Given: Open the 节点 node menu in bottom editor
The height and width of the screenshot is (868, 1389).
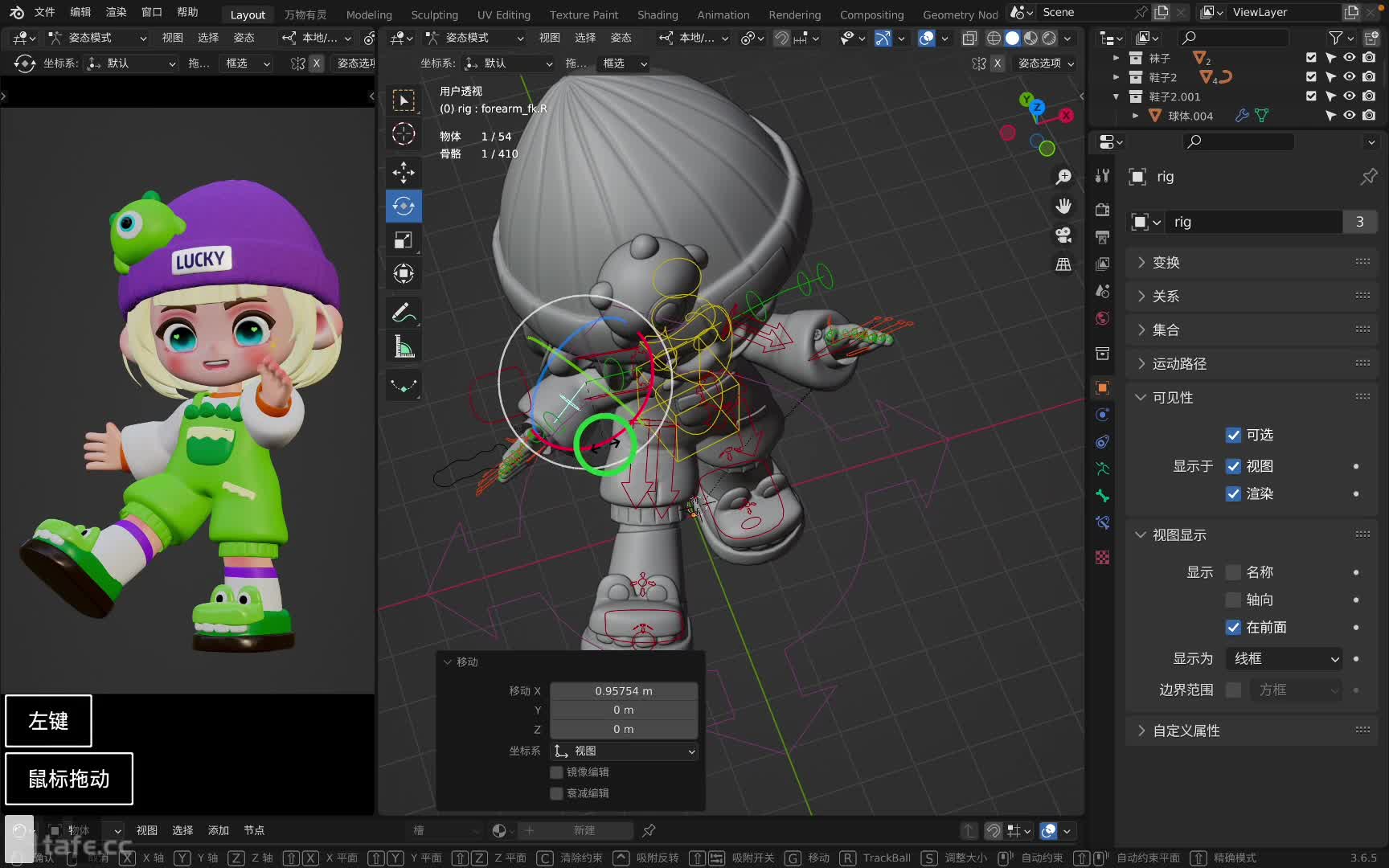Looking at the screenshot, I should [254, 830].
